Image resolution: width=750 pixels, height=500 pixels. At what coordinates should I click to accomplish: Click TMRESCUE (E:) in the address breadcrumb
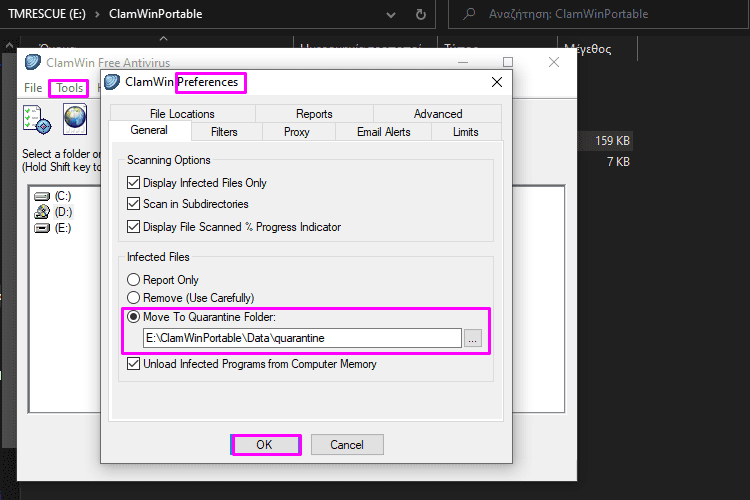pos(47,14)
